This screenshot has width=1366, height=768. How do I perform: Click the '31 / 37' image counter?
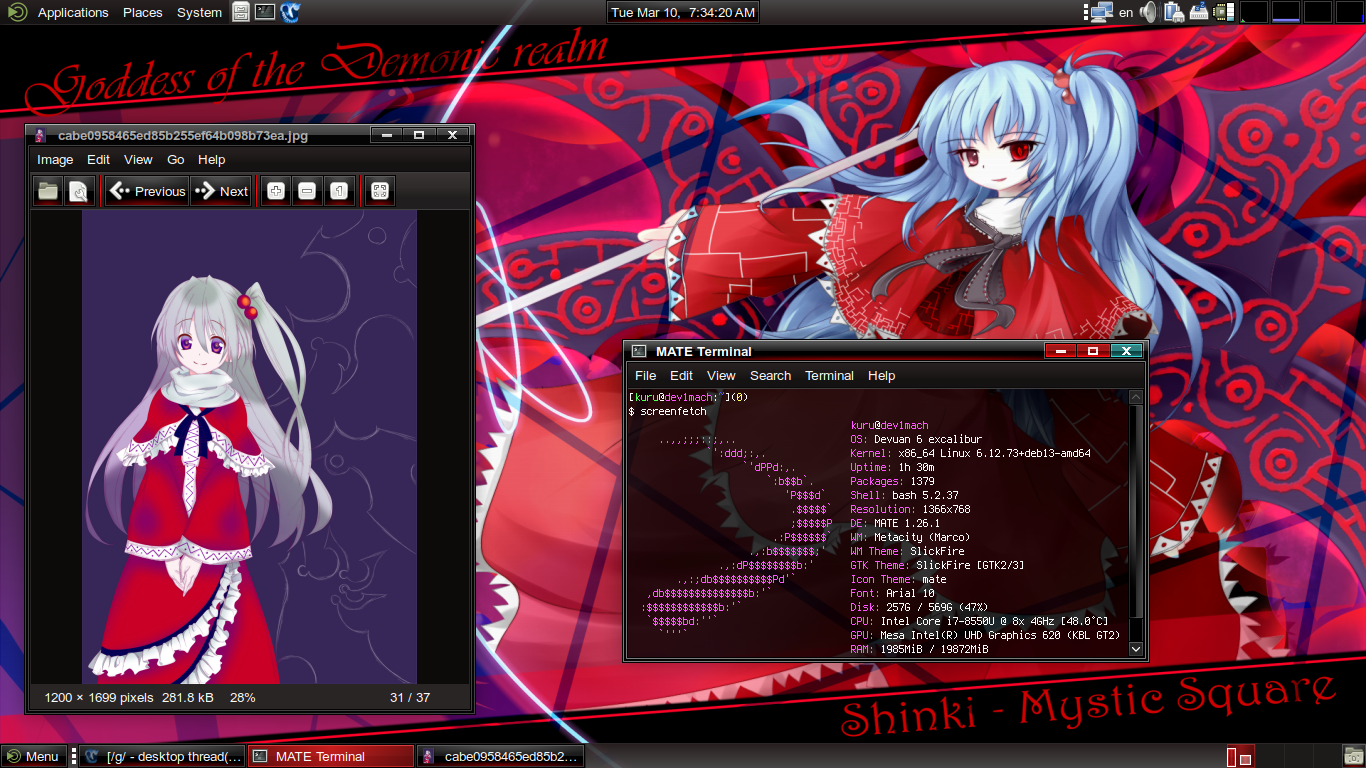(x=410, y=697)
